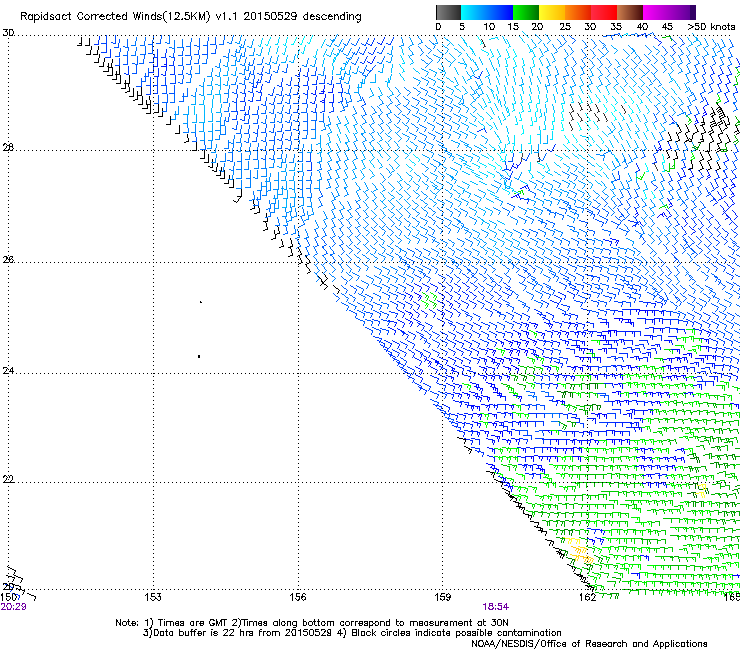
Task: Click the blue 10-15 knots legend segment
Action: tap(500, 12)
